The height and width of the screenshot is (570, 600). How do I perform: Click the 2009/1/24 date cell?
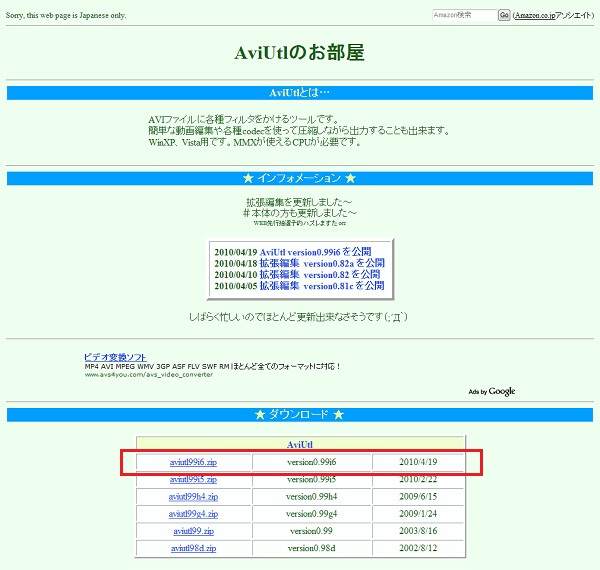point(418,514)
